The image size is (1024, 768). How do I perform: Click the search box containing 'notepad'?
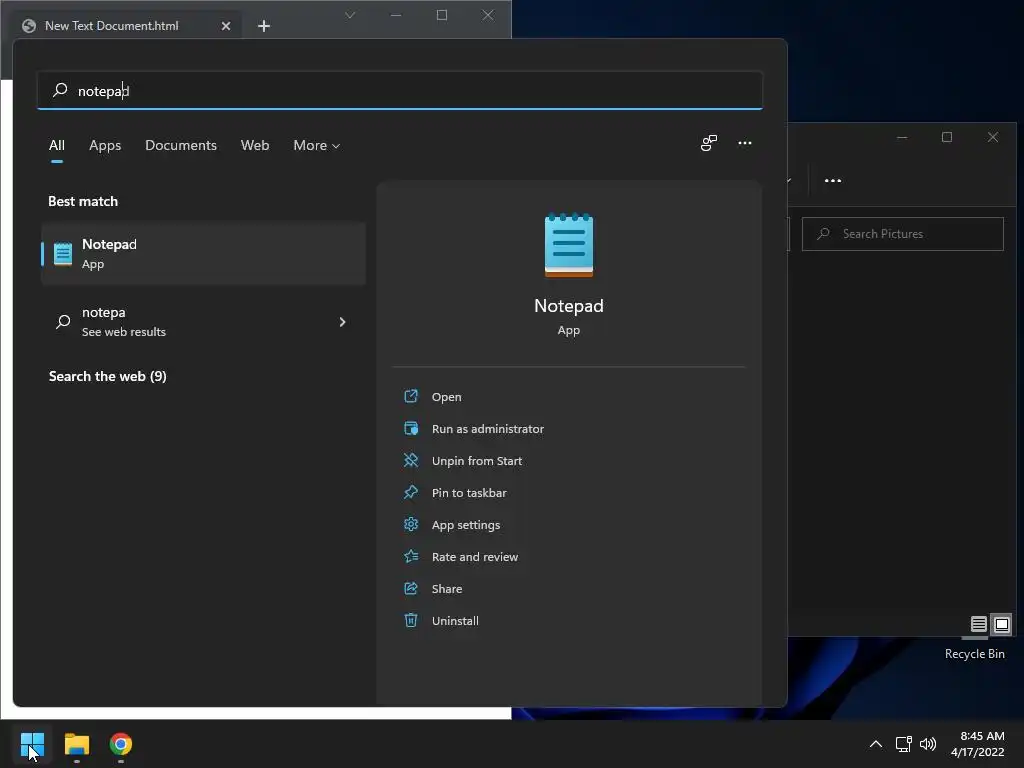coord(400,90)
